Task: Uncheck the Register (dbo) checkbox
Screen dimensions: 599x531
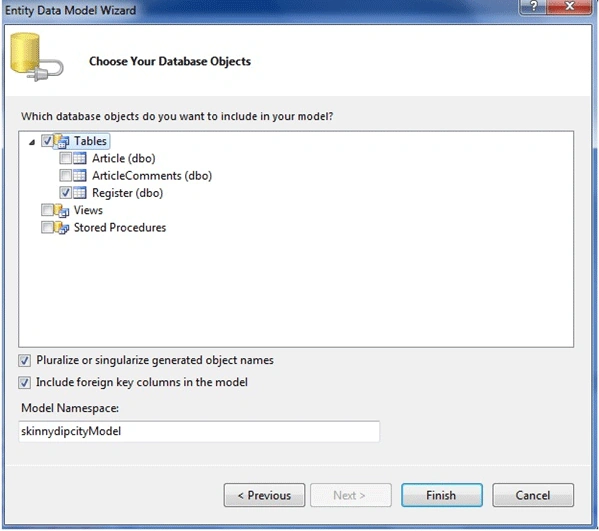Action: [x=65, y=193]
